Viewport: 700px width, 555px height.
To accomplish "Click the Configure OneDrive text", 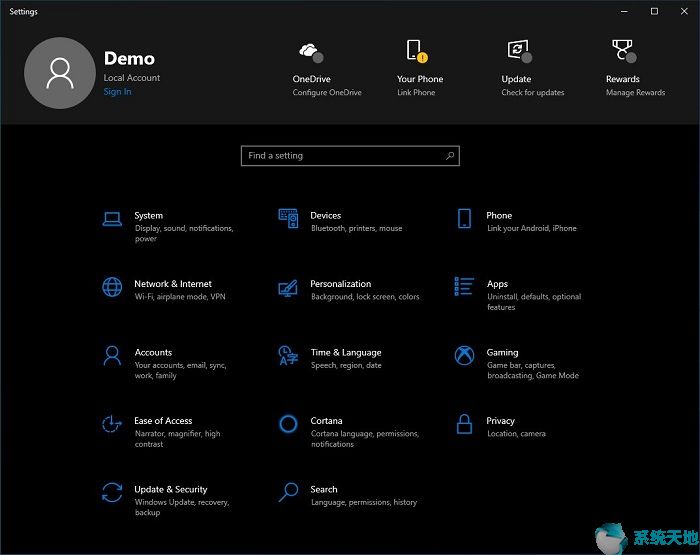I will (327, 92).
